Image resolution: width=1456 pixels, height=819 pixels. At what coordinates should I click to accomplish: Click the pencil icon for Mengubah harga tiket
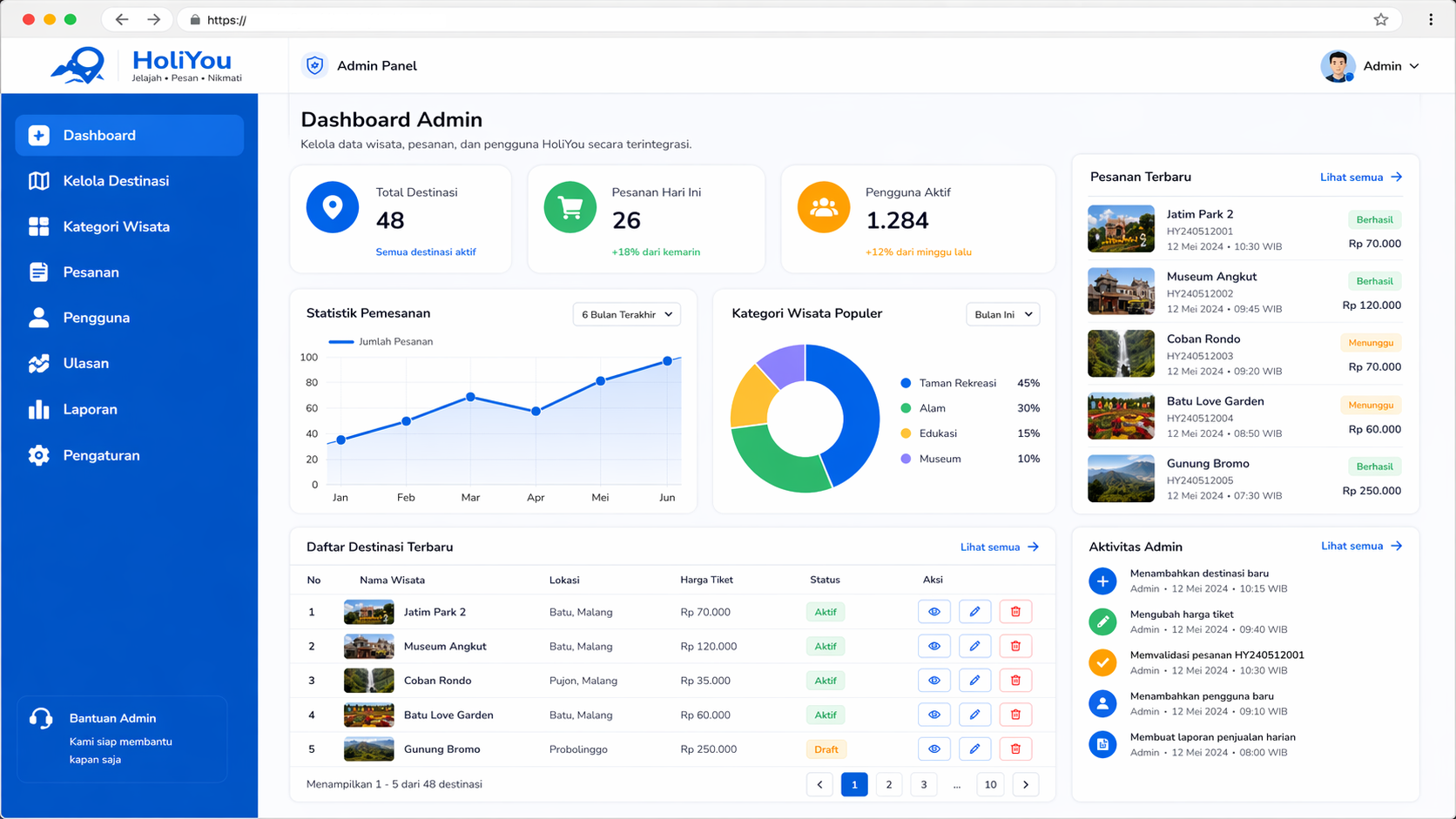(1102, 621)
